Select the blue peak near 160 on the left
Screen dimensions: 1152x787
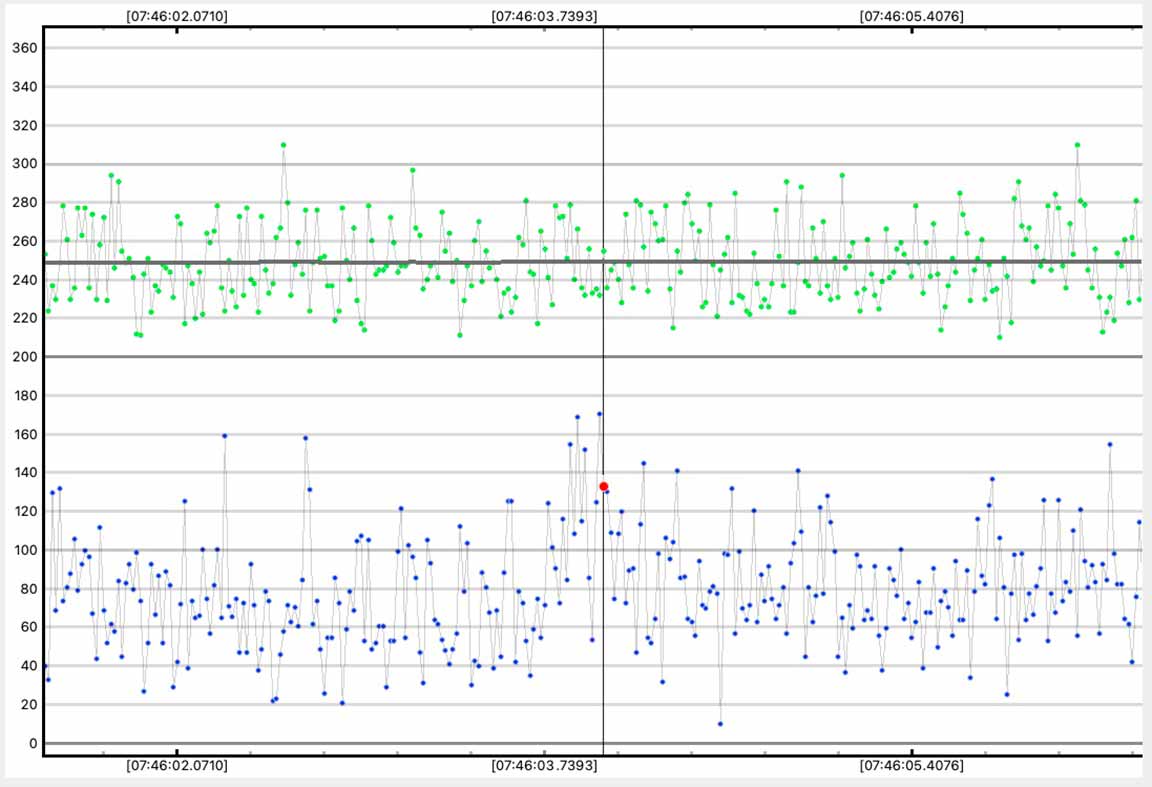224,436
